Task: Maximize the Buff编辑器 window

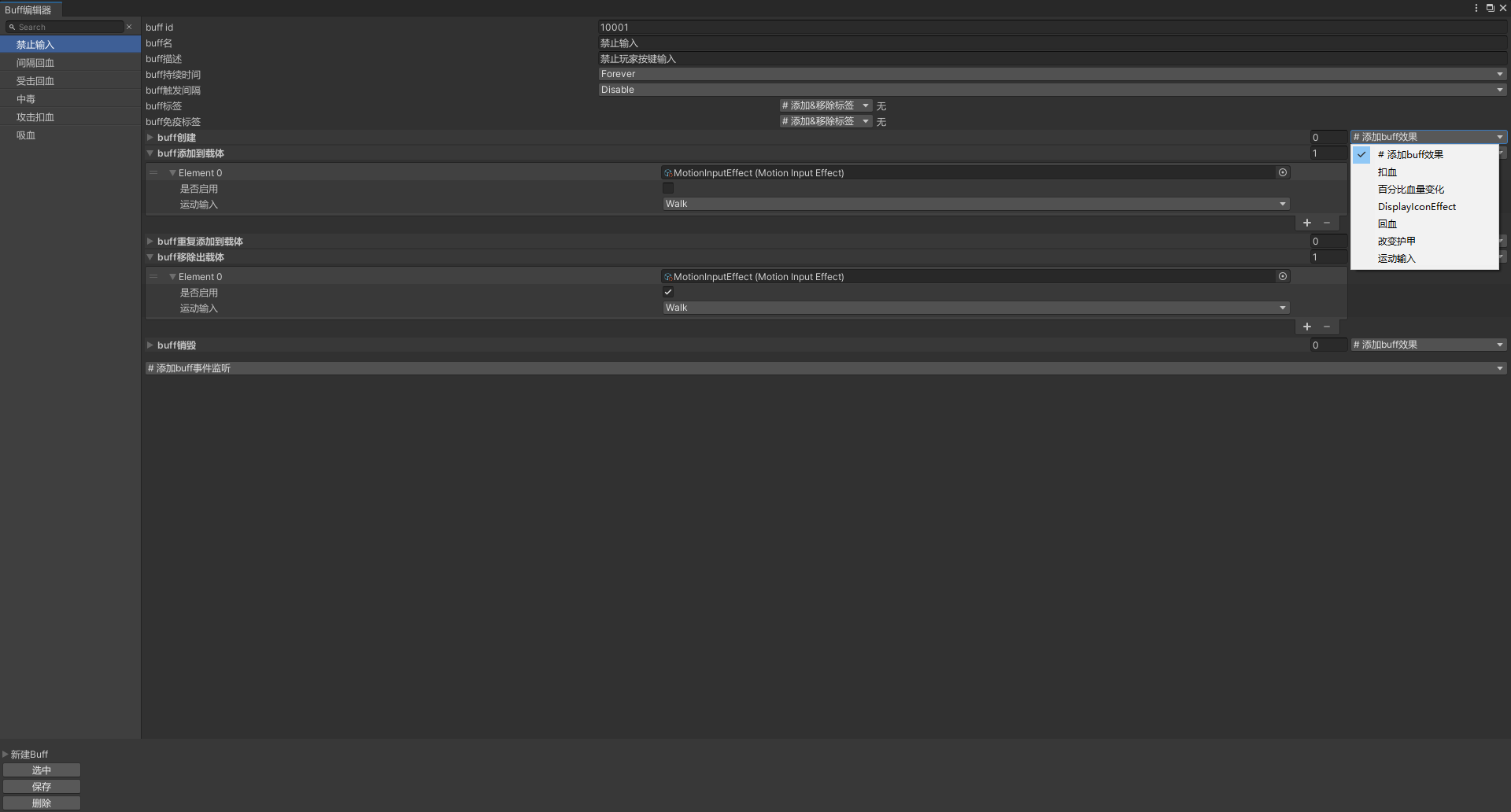Action: [x=1490, y=8]
